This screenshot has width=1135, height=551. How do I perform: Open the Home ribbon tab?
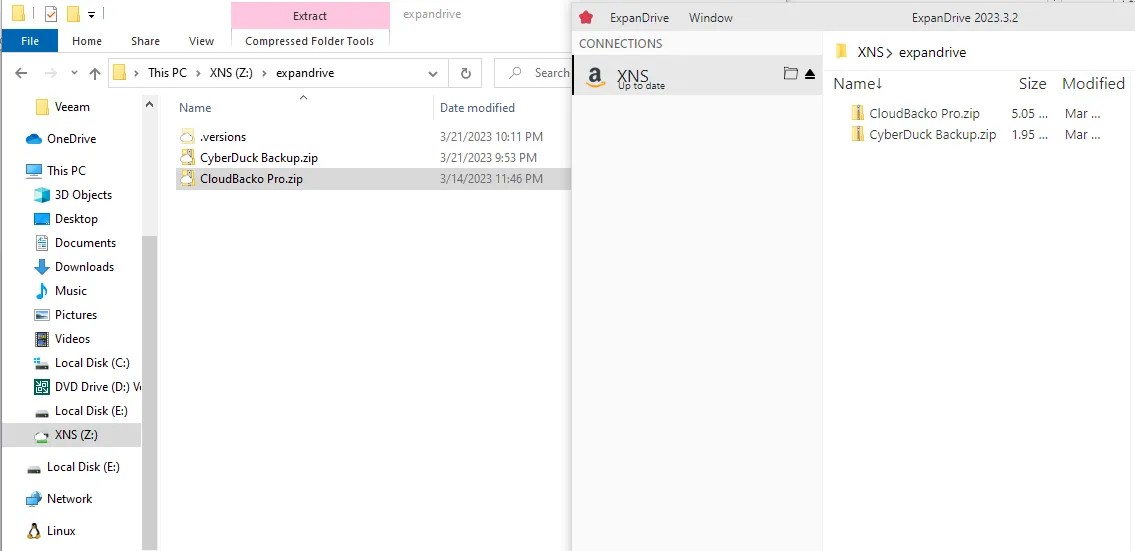(87, 41)
